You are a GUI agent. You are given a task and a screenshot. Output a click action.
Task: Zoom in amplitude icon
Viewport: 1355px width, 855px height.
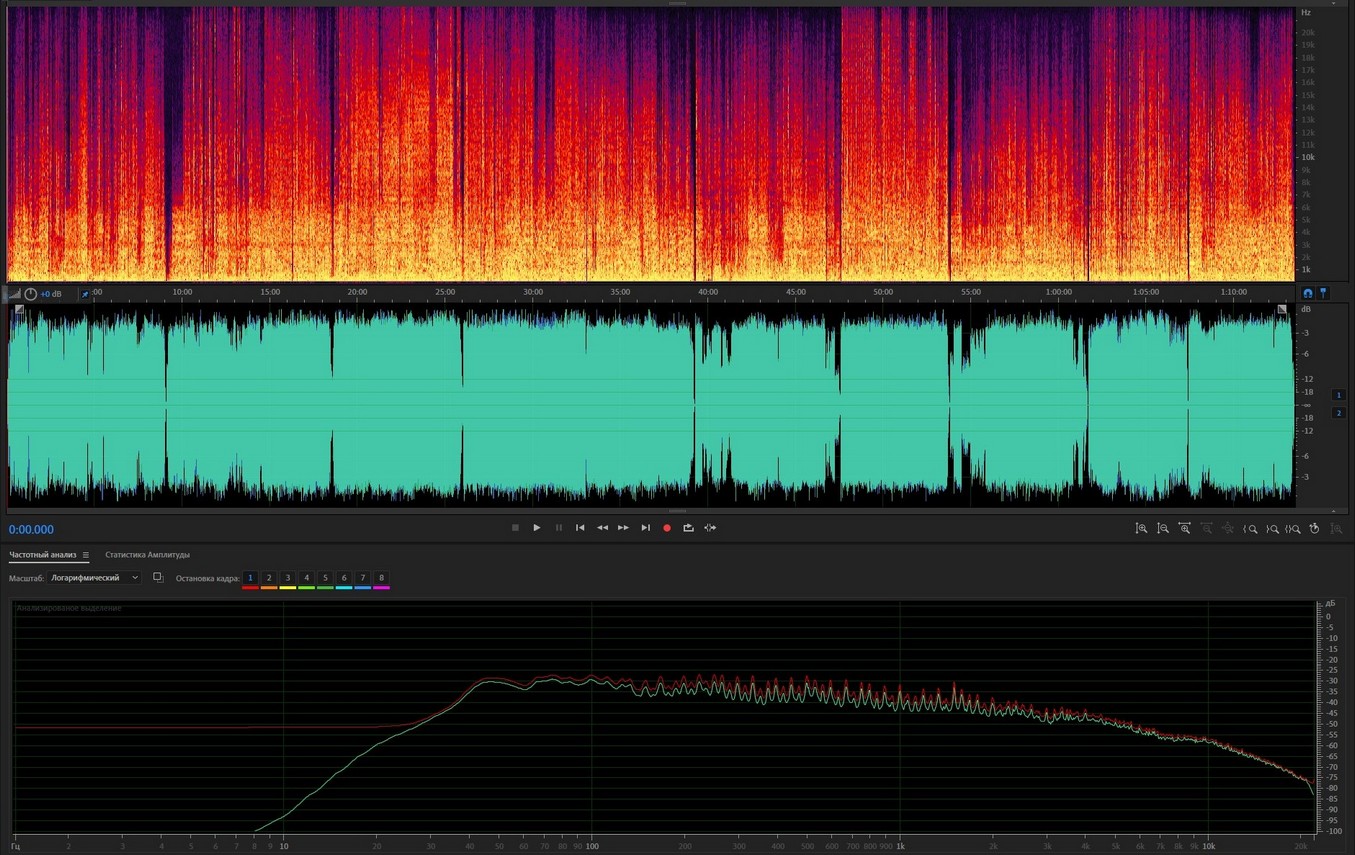(1141, 528)
